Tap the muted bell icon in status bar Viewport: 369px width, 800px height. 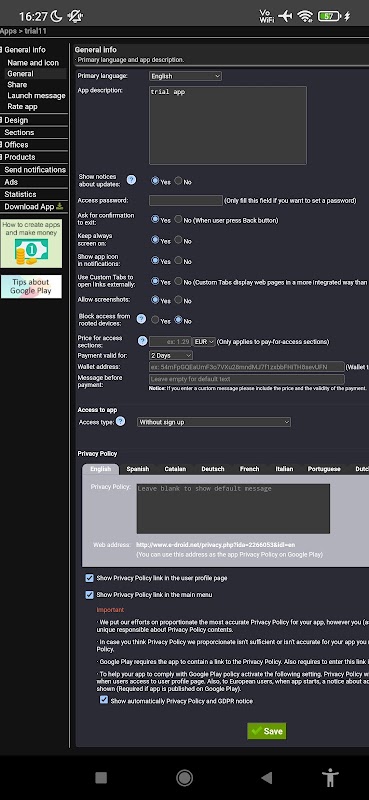[x=76, y=16]
